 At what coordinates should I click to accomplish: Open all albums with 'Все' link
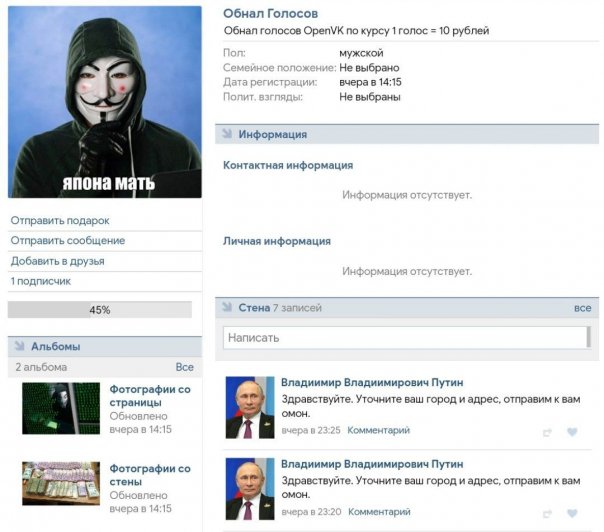(x=185, y=367)
